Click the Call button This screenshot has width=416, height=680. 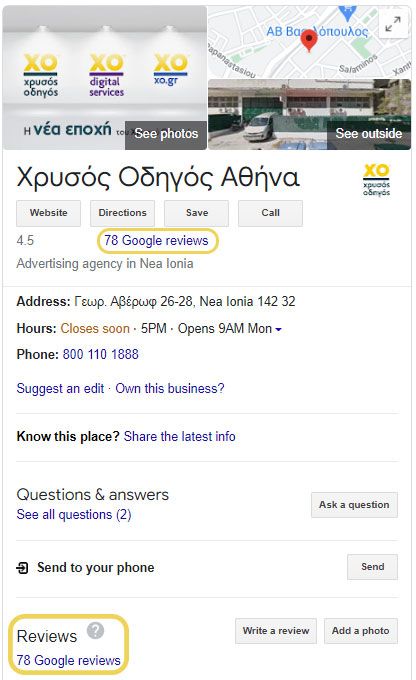coord(270,213)
